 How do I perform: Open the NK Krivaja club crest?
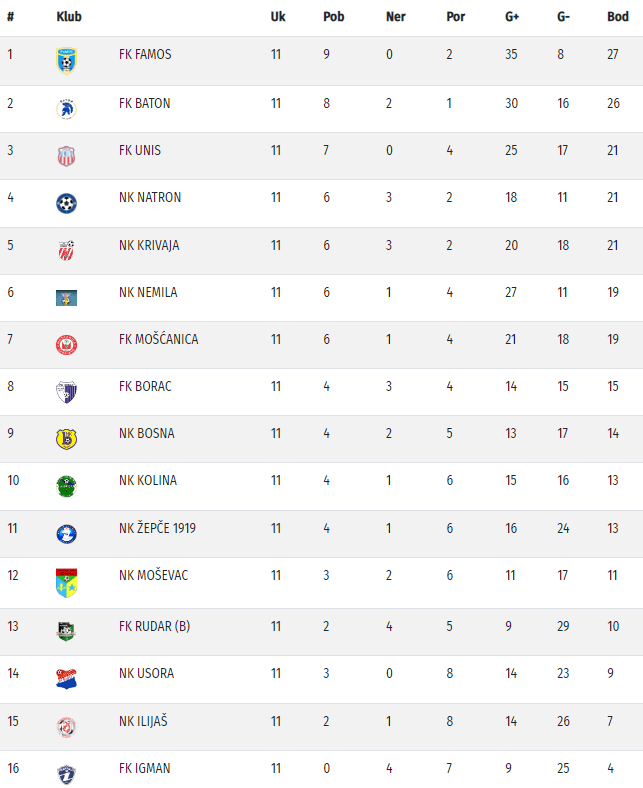(66, 251)
